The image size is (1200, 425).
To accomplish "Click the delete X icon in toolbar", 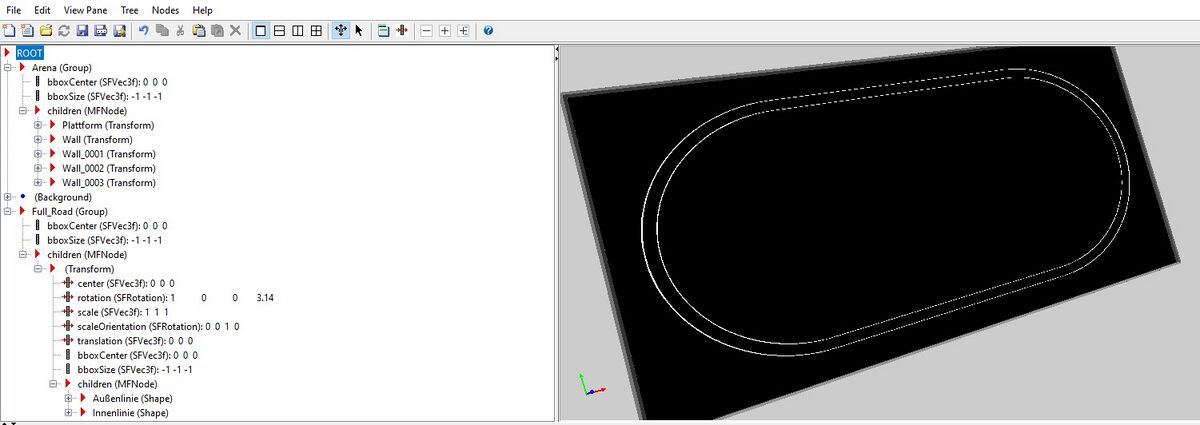I will 235,31.
